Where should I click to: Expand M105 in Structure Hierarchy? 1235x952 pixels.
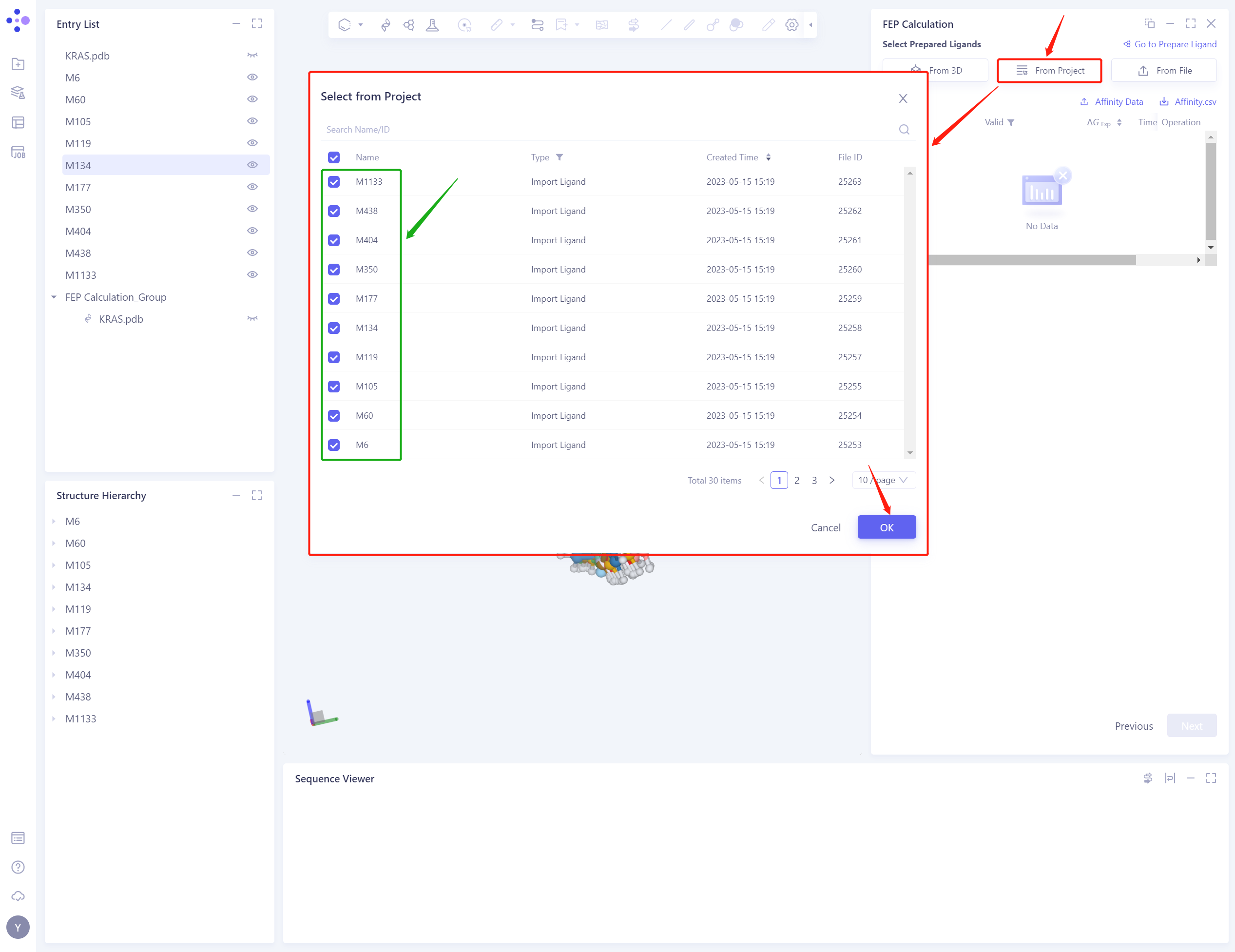54,565
